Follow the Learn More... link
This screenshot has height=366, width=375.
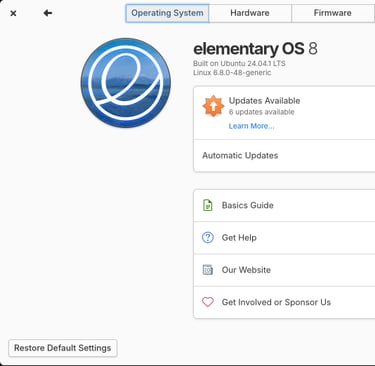[x=251, y=126]
